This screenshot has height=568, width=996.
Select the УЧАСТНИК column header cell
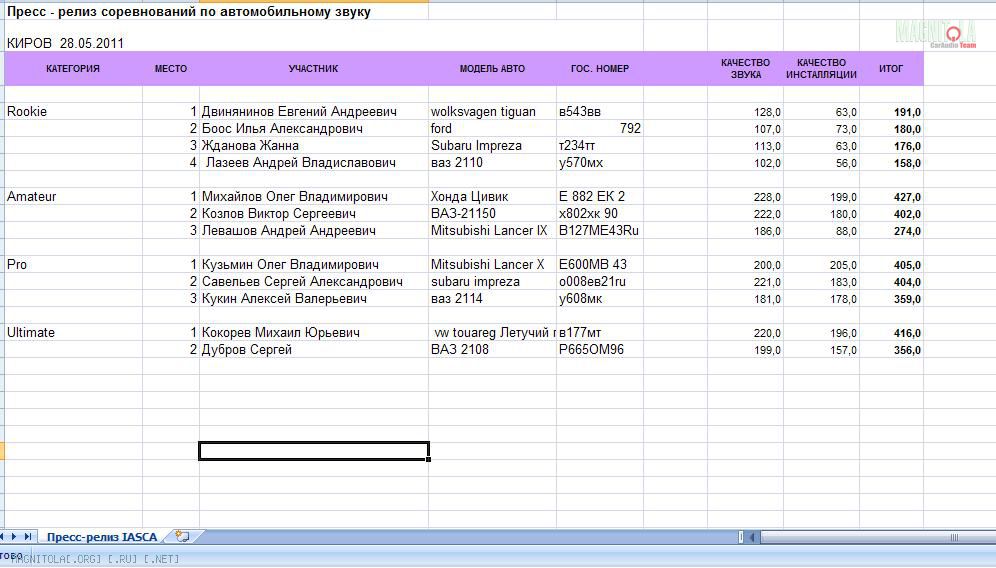(313, 69)
